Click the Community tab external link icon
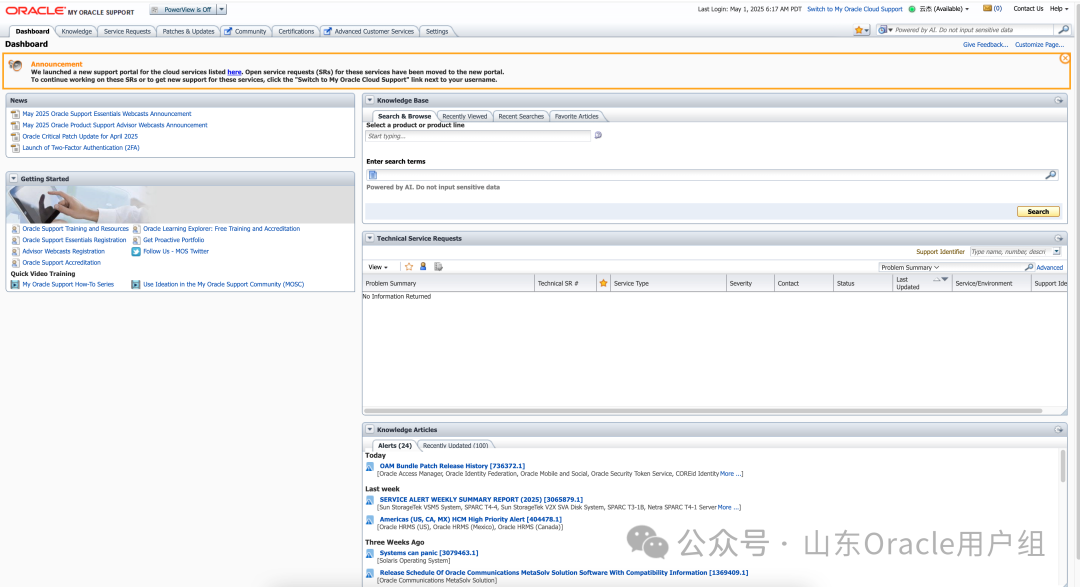The height and width of the screenshot is (587, 1080). coord(228,31)
